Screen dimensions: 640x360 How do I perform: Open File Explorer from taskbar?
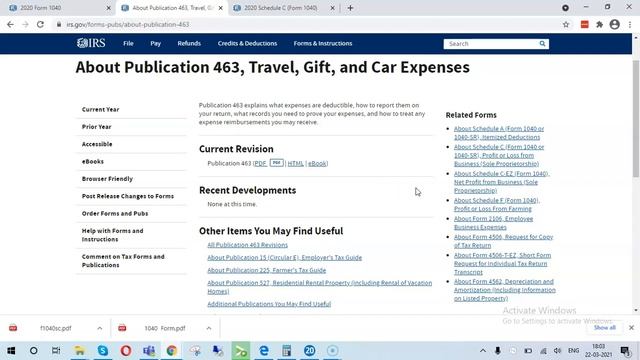pos(79,351)
